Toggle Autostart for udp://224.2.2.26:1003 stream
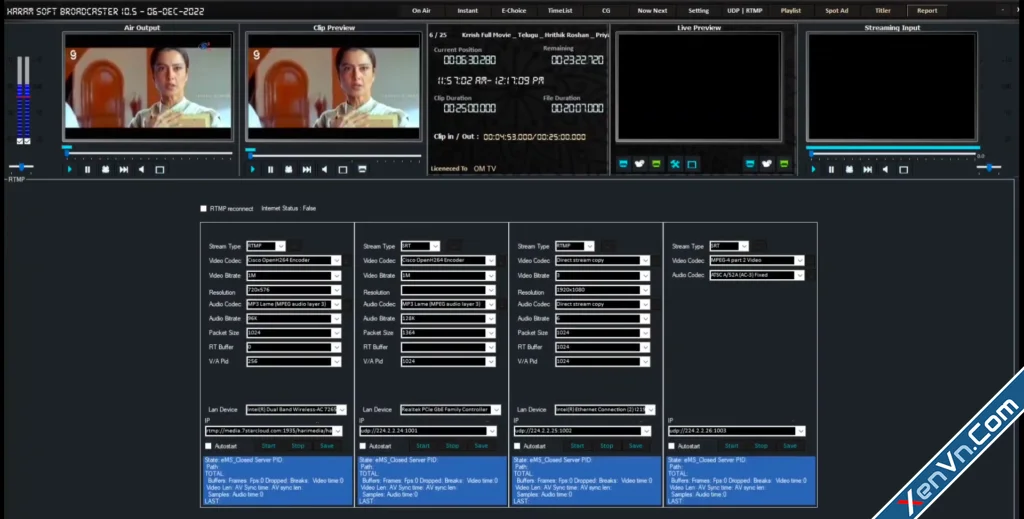 671,446
